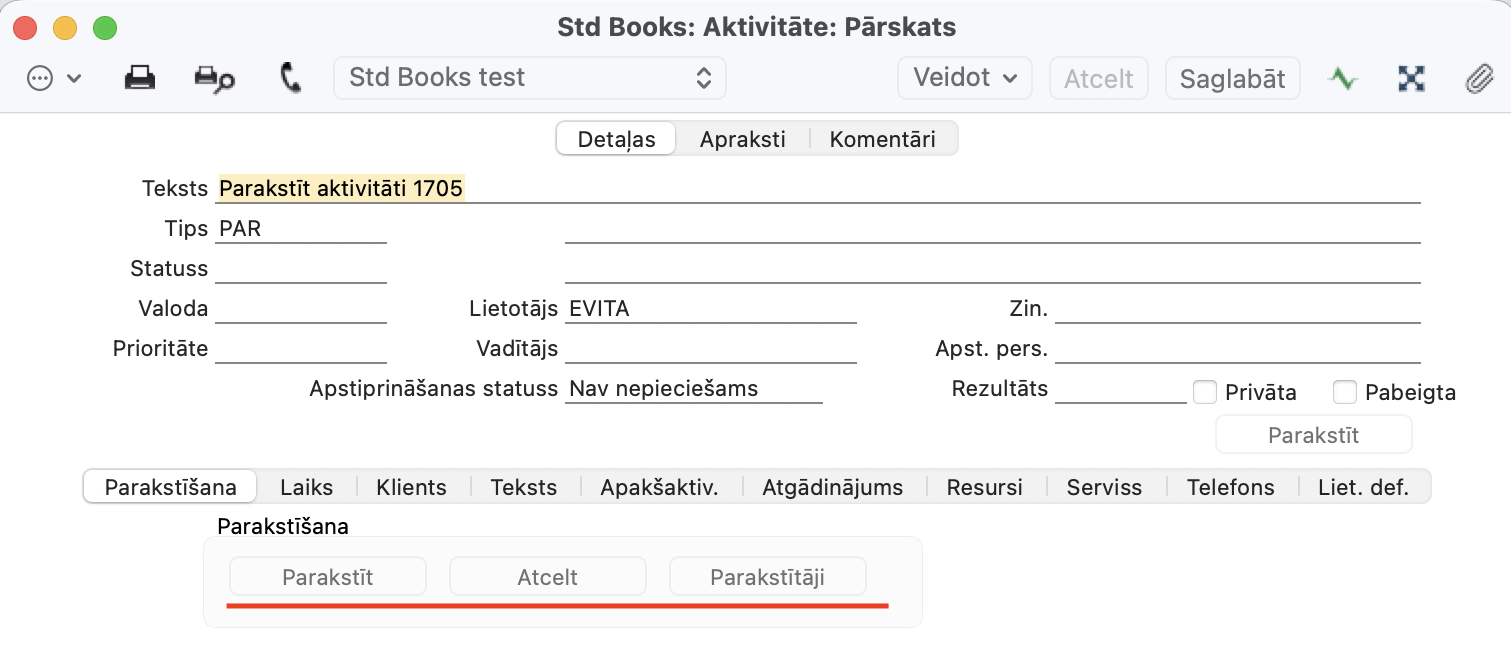Click the Parakstītāji button
Viewport: 1511px width, 647px height.
coord(767,577)
